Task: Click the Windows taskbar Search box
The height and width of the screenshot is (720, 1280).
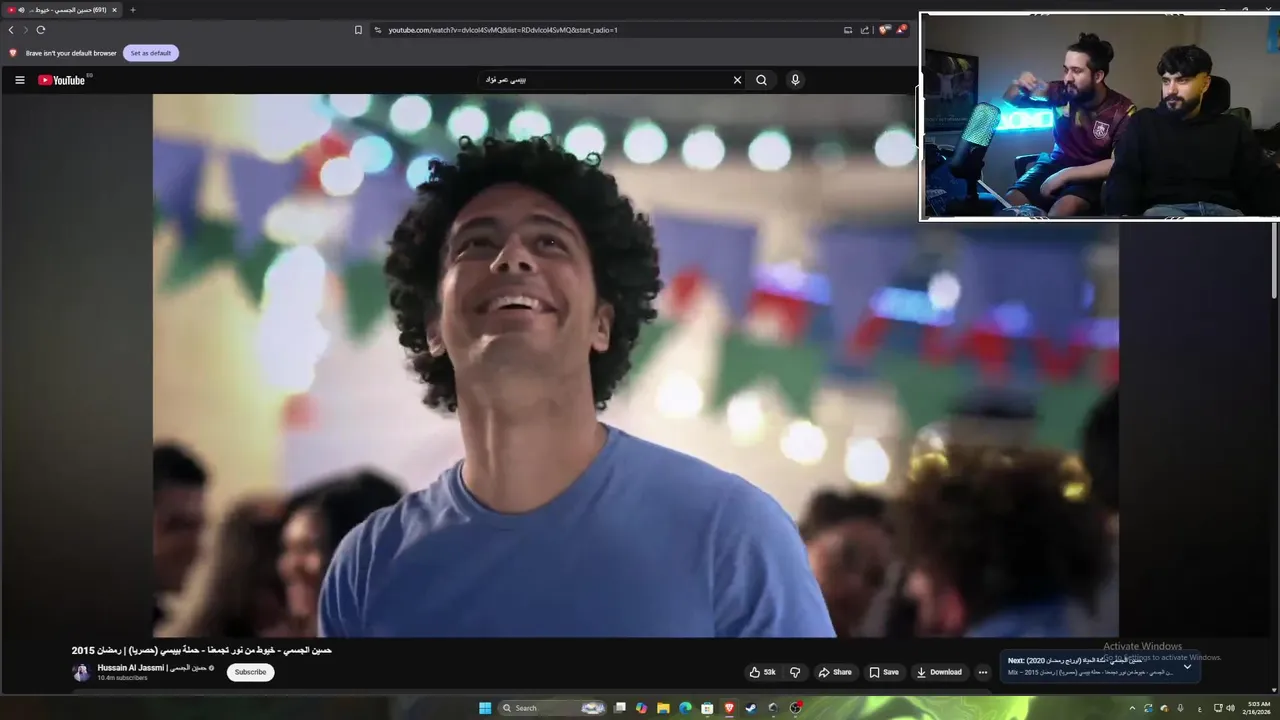Action: click(x=552, y=708)
